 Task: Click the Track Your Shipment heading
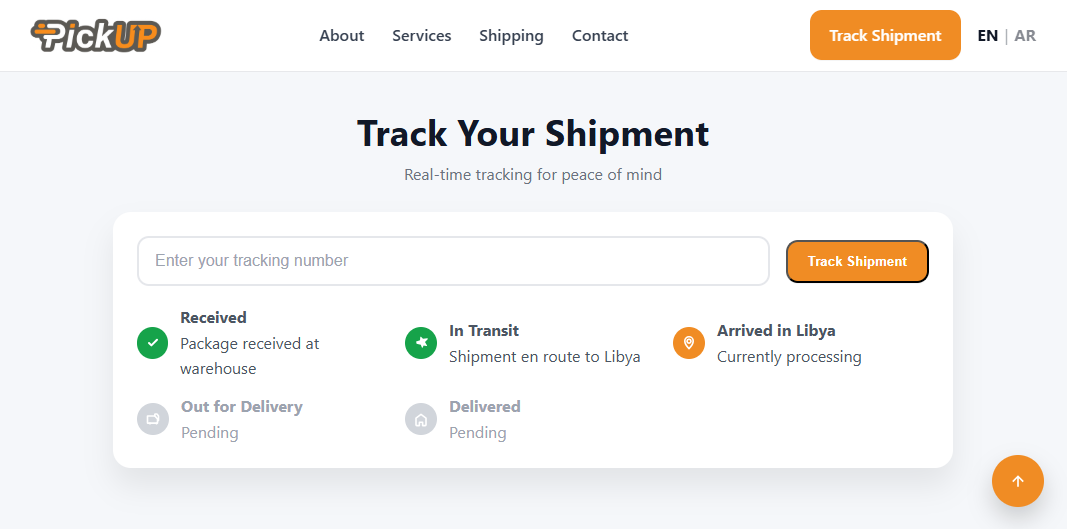[533, 134]
